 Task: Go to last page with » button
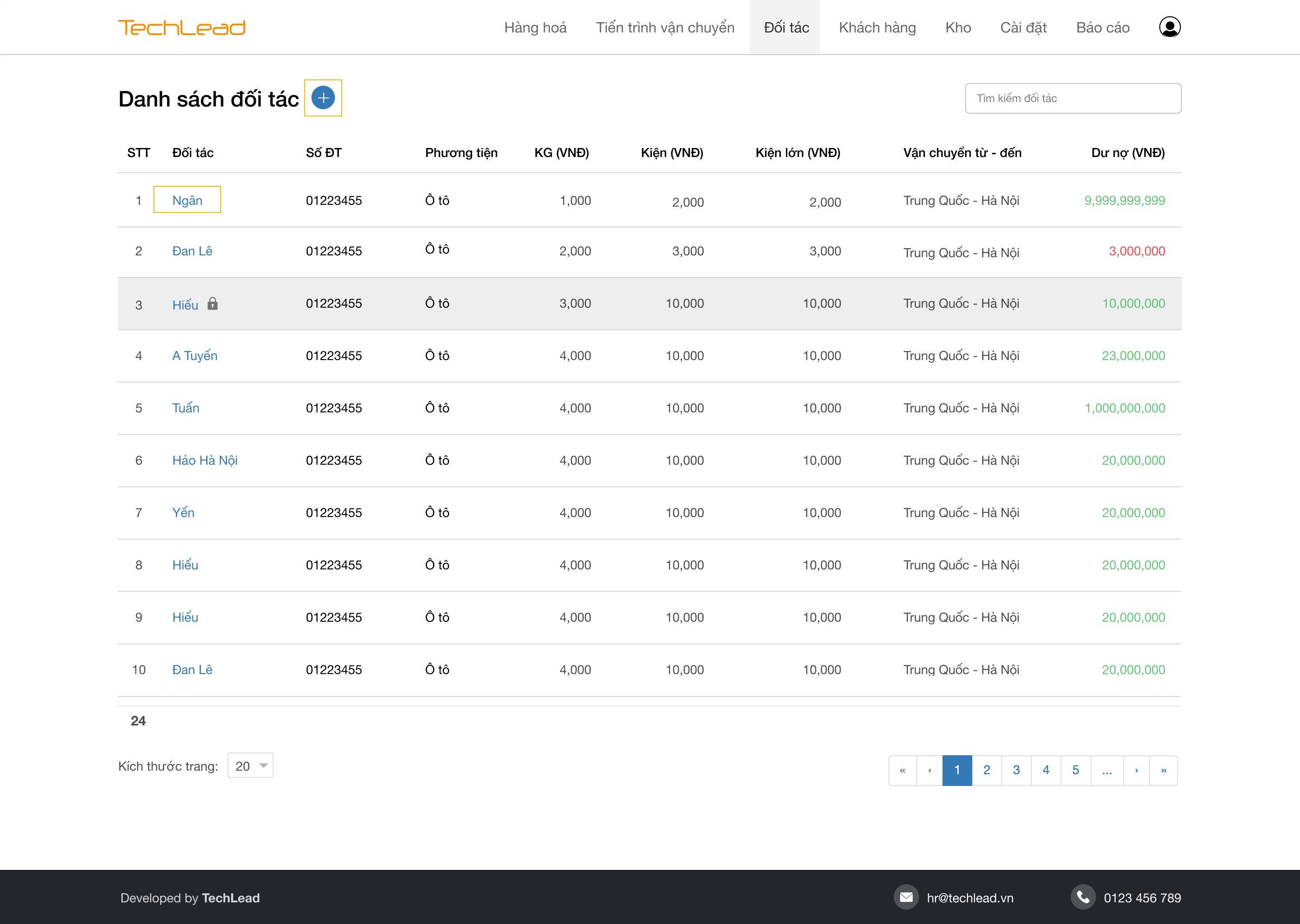[x=1164, y=771]
